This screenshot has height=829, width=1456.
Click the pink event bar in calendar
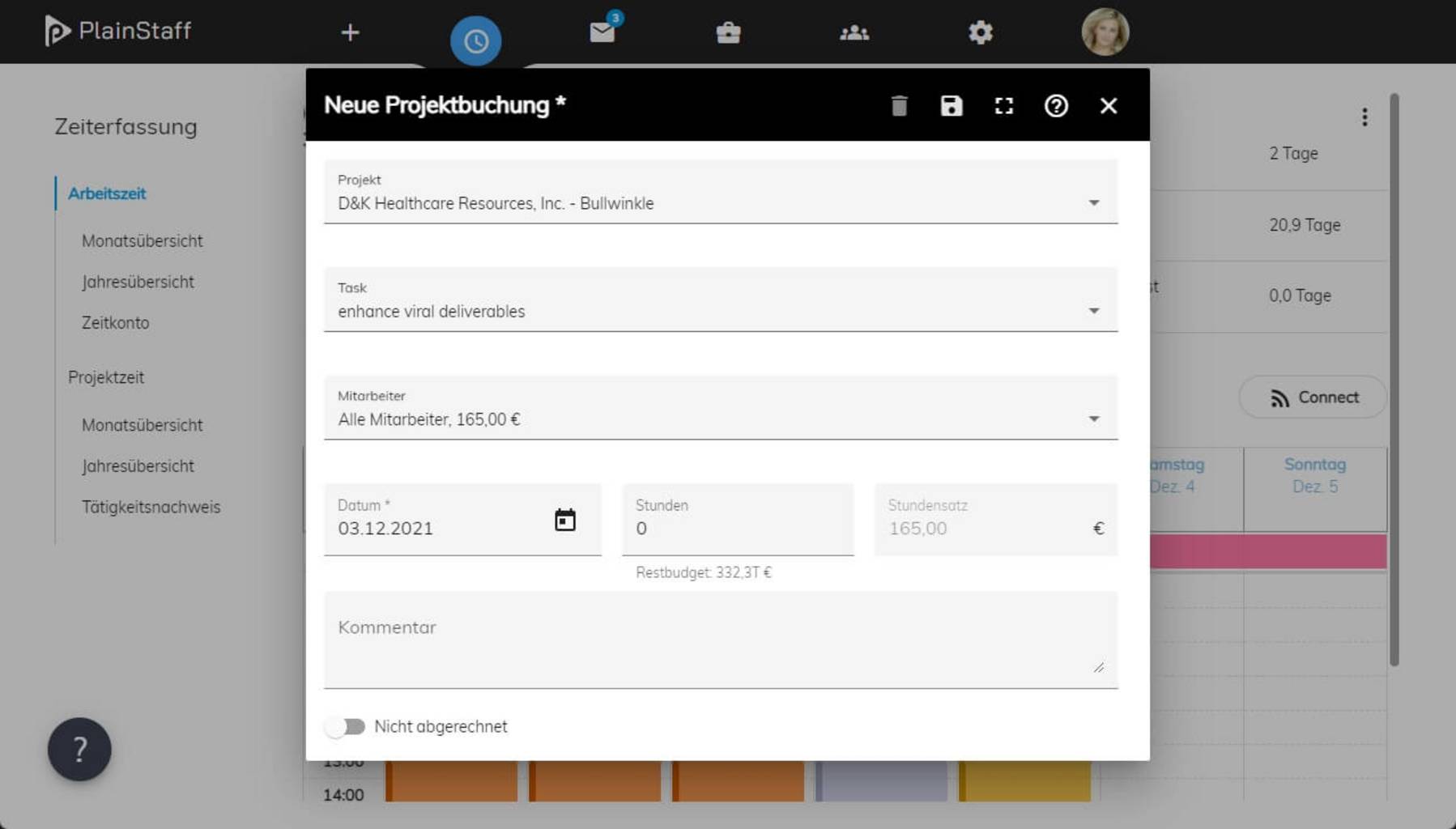pos(1267,551)
